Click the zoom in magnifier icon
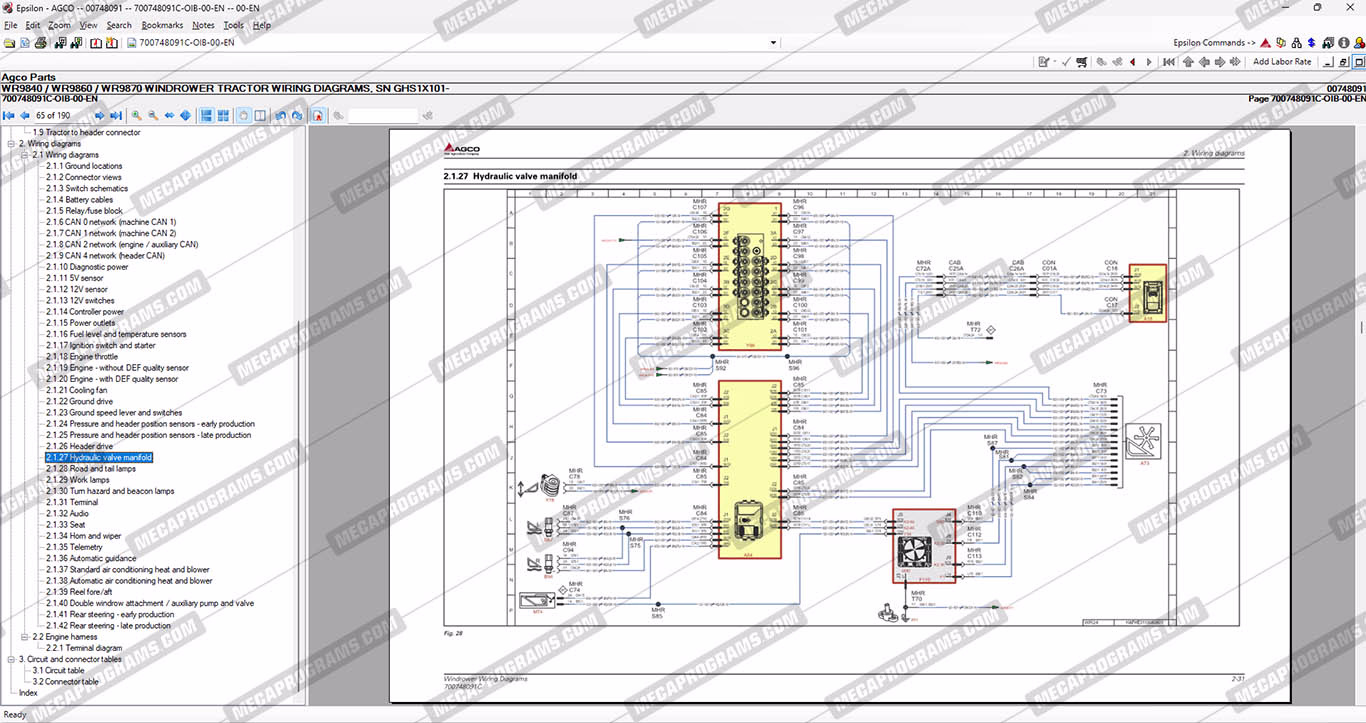Viewport: 1366px width, 723px height. point(137,116)
